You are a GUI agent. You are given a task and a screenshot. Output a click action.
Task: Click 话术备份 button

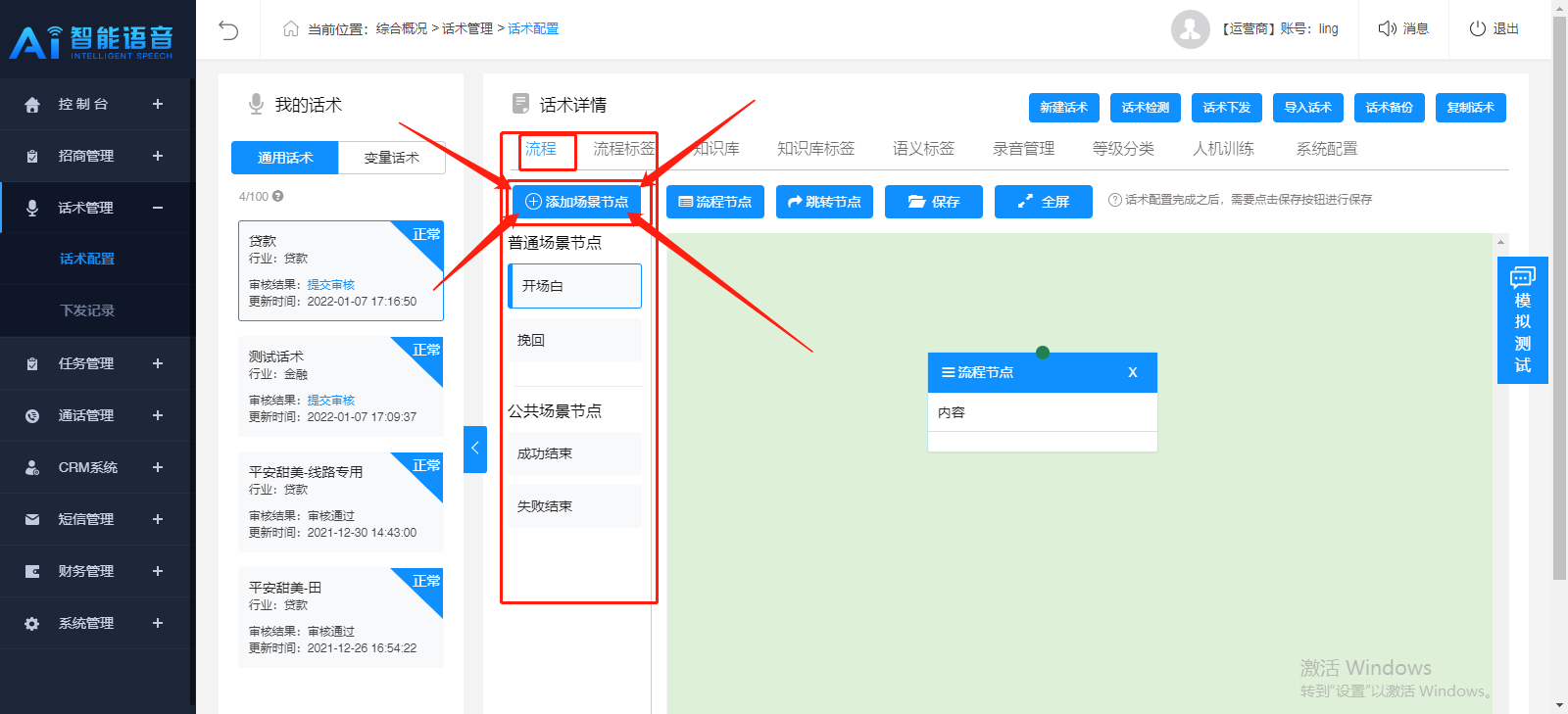click(1390, 108)
